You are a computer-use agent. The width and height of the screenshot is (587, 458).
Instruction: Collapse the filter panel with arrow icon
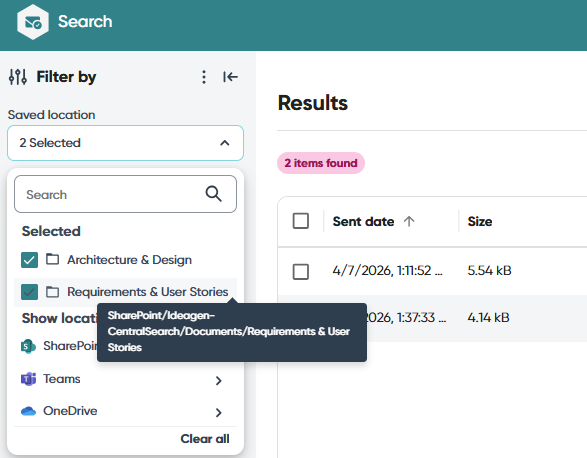pyautogui.click(x=230, y=77)
